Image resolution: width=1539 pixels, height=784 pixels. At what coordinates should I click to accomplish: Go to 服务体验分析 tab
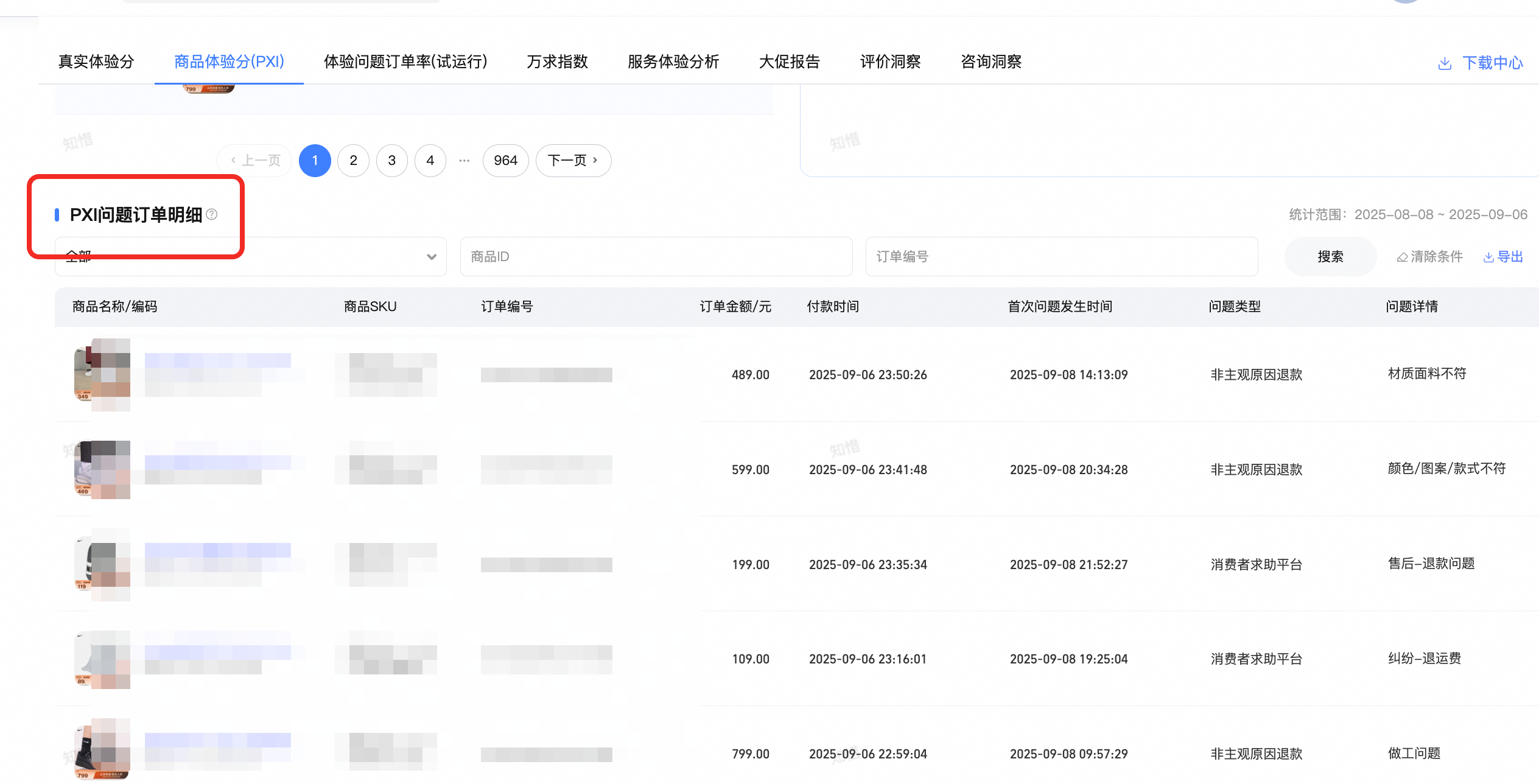tap(673, 61)
